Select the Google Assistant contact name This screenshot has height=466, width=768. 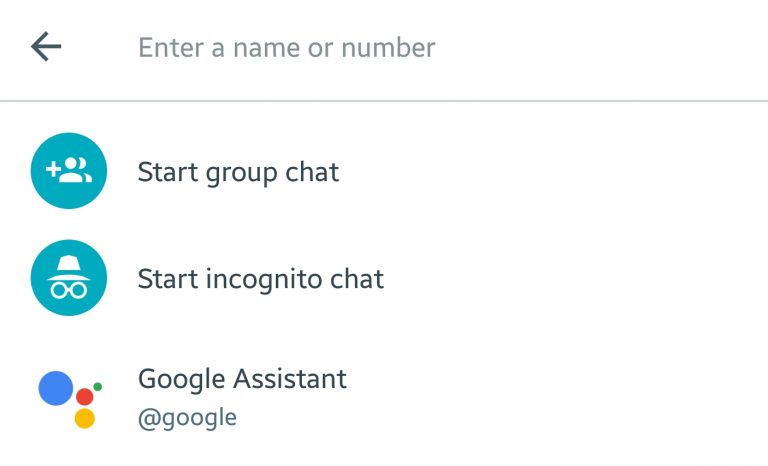[x=242, y=379]
